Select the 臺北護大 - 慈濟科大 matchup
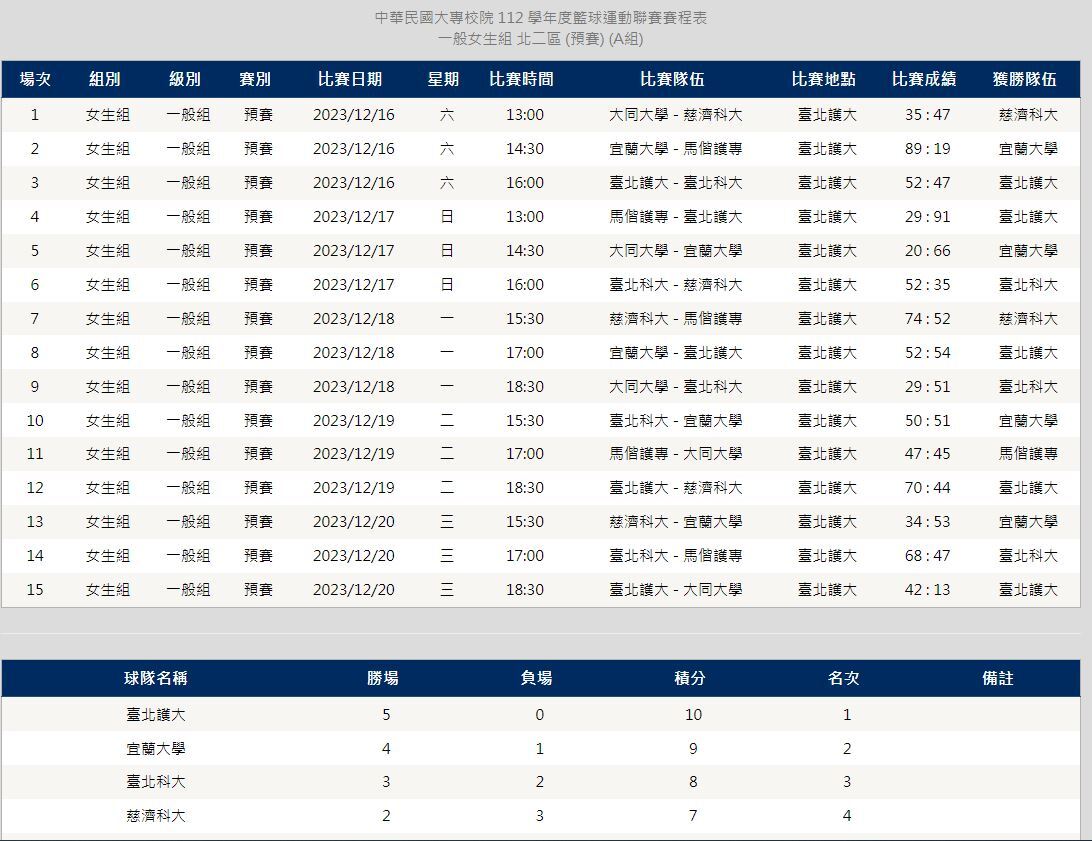This screenshot has height=841, width=1092. (676, 488)
